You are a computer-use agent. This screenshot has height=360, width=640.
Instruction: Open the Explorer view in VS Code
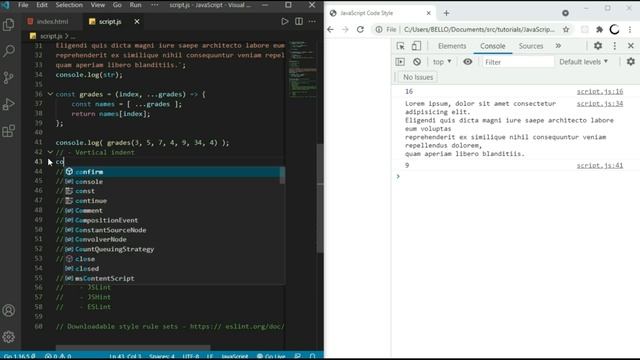[x=9, y=24]
